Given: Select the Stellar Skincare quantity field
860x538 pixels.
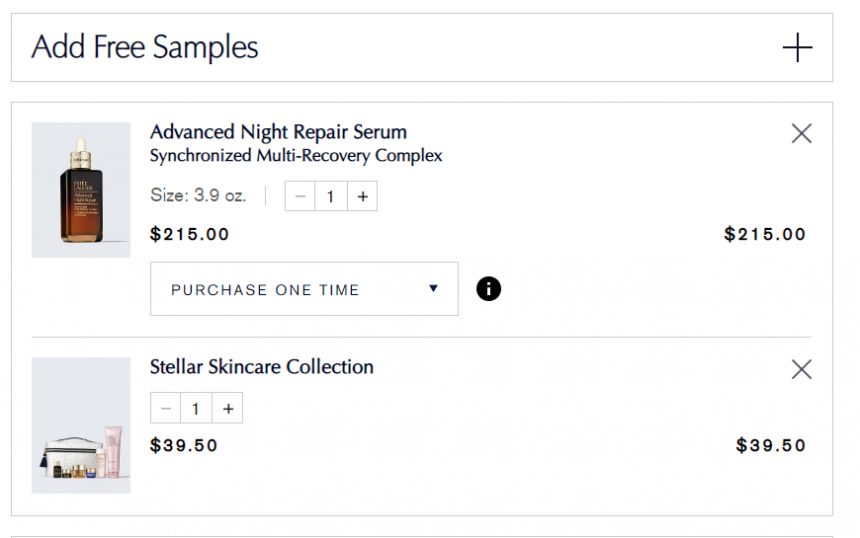Looking at the screenshot, I should tap(196, 408).
